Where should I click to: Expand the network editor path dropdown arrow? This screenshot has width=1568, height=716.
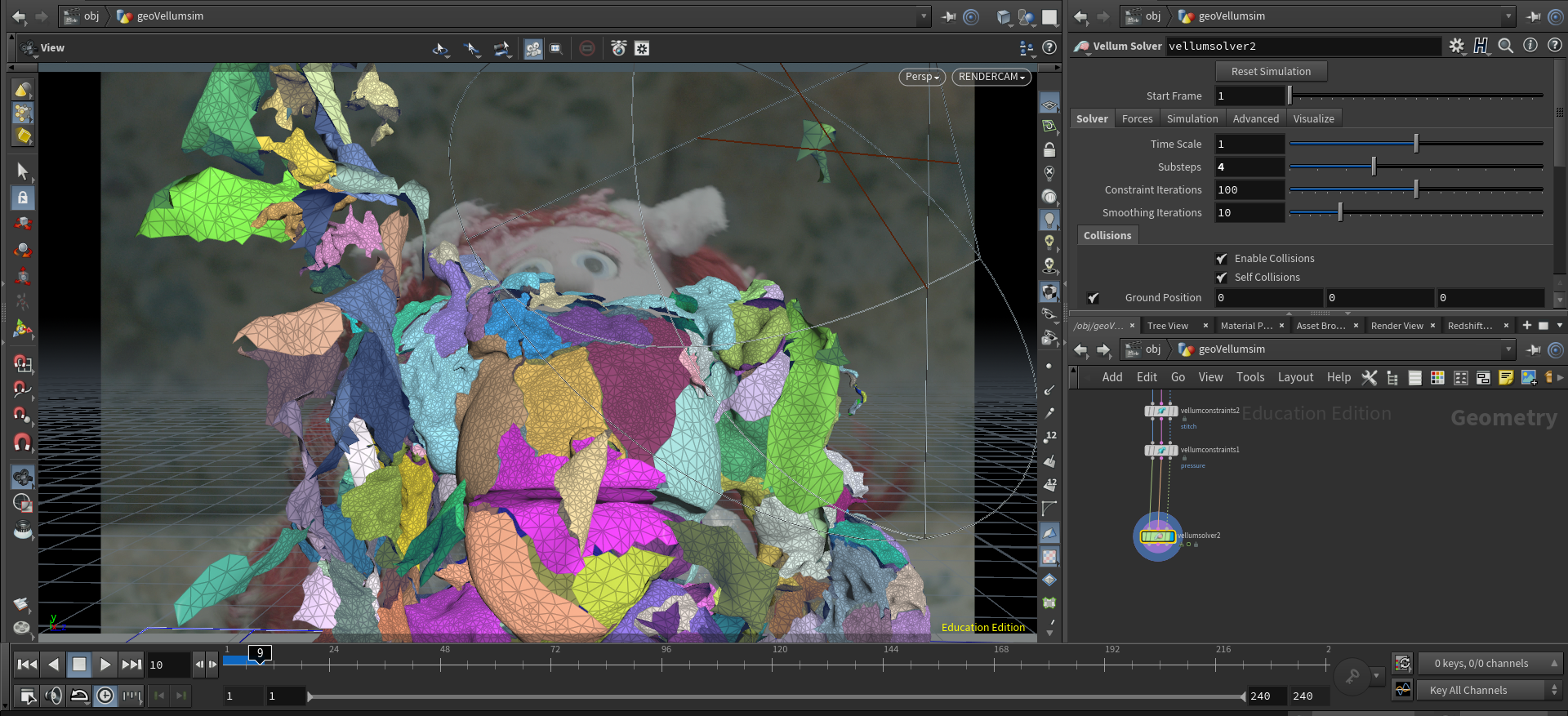click(x=1508, y=349)
